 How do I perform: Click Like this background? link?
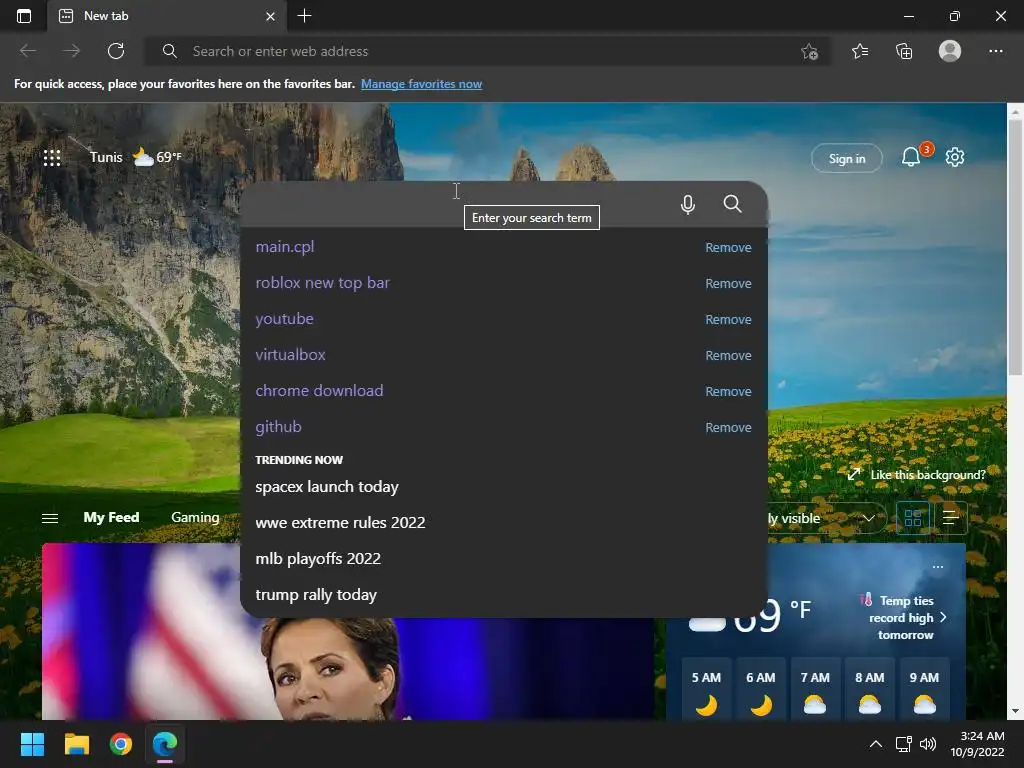tap(916, 475)
